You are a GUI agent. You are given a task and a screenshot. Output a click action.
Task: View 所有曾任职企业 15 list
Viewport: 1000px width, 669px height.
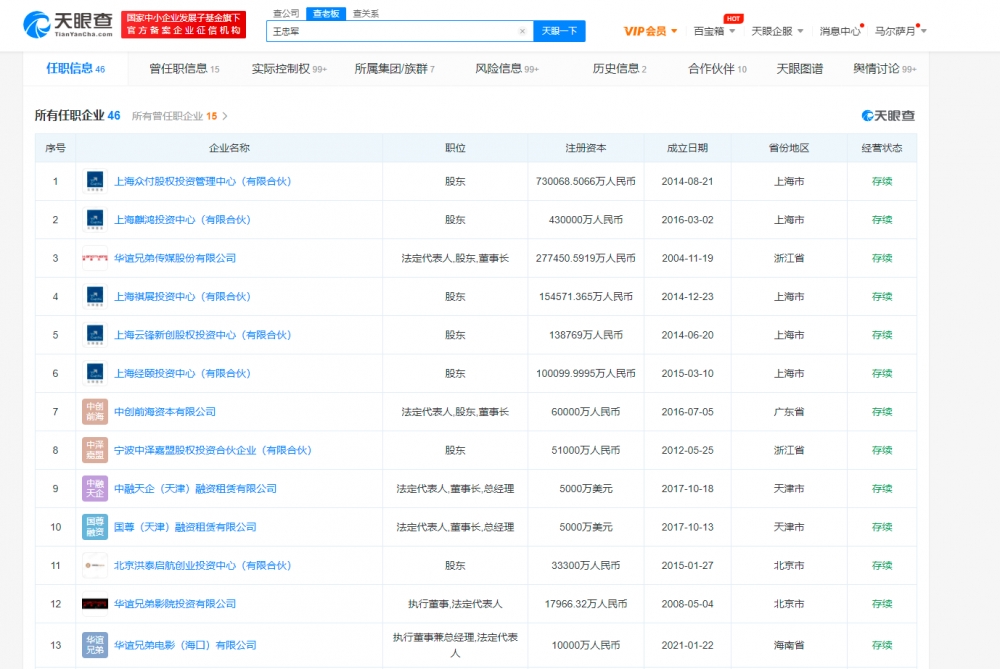tap(180, 116)
